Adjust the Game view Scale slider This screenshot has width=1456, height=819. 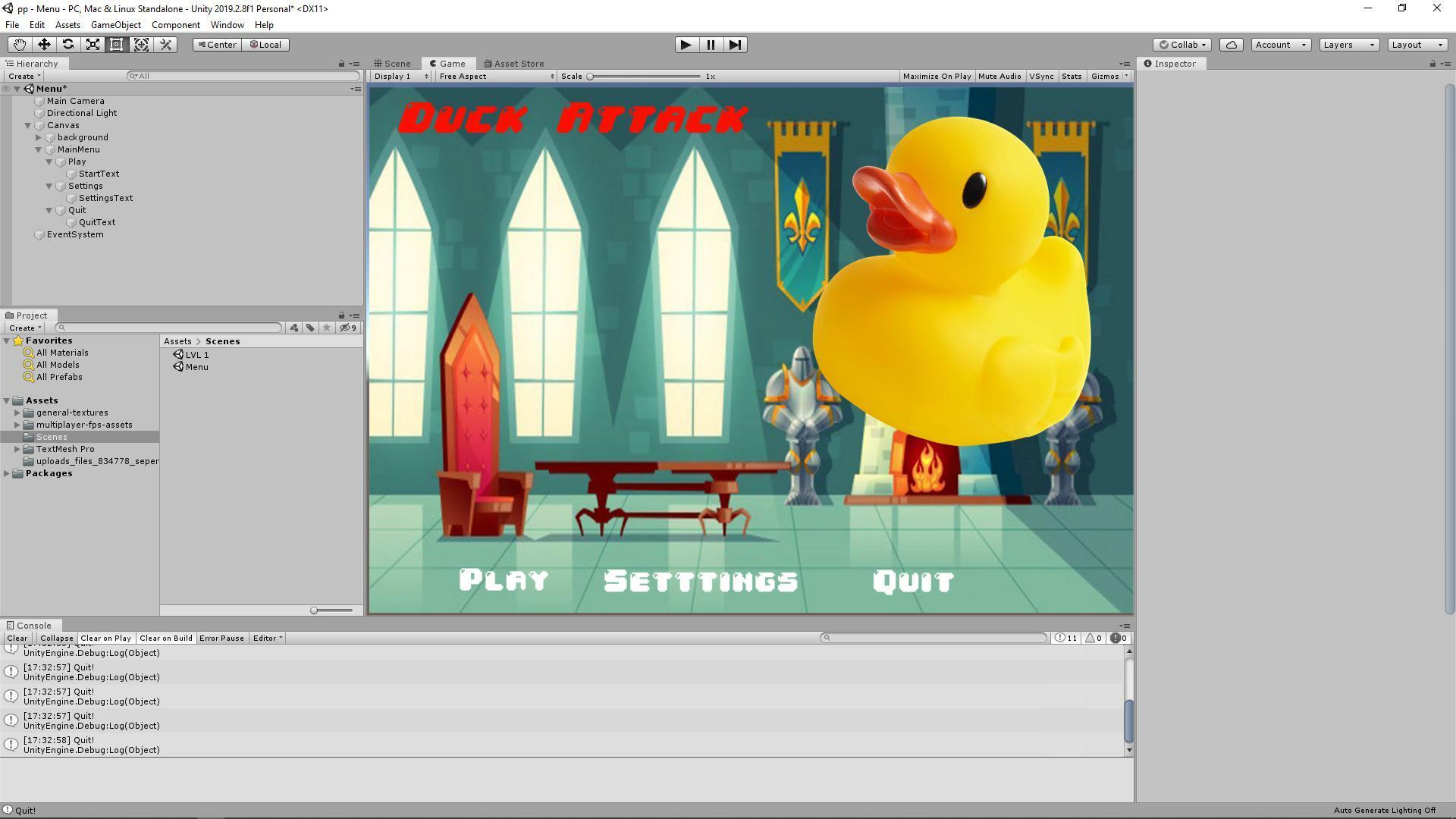[645, 77]
